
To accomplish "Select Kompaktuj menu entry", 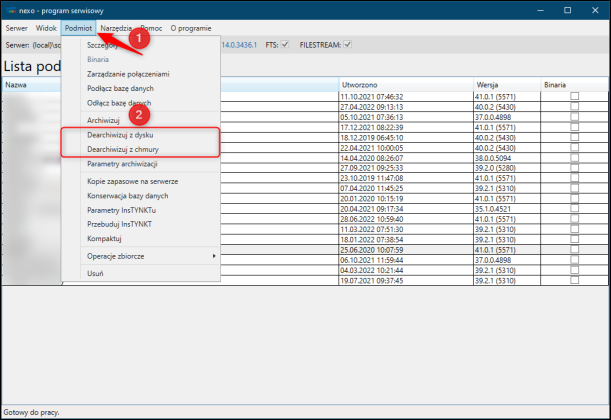I will 141,239.
